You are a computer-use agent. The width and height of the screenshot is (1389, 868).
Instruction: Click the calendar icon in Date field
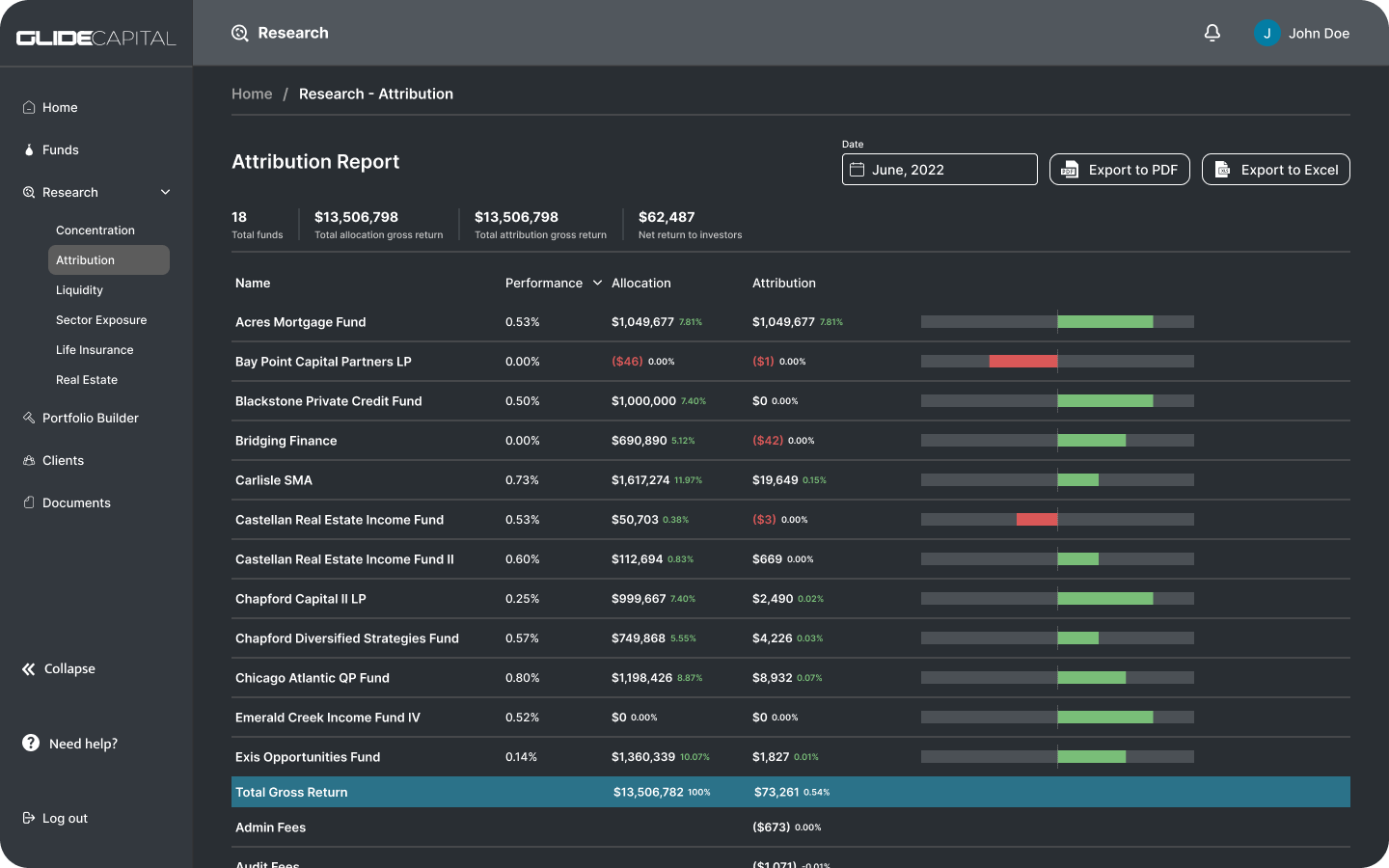click(857, 169)
